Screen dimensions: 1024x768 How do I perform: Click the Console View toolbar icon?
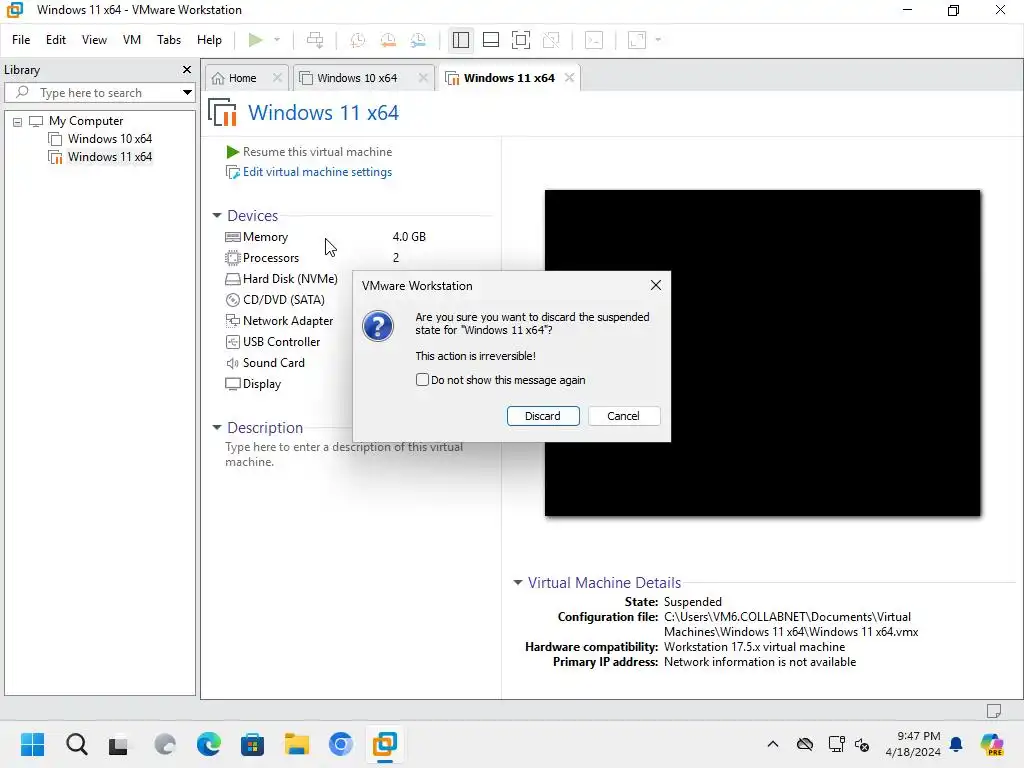(x=594, y=40)
